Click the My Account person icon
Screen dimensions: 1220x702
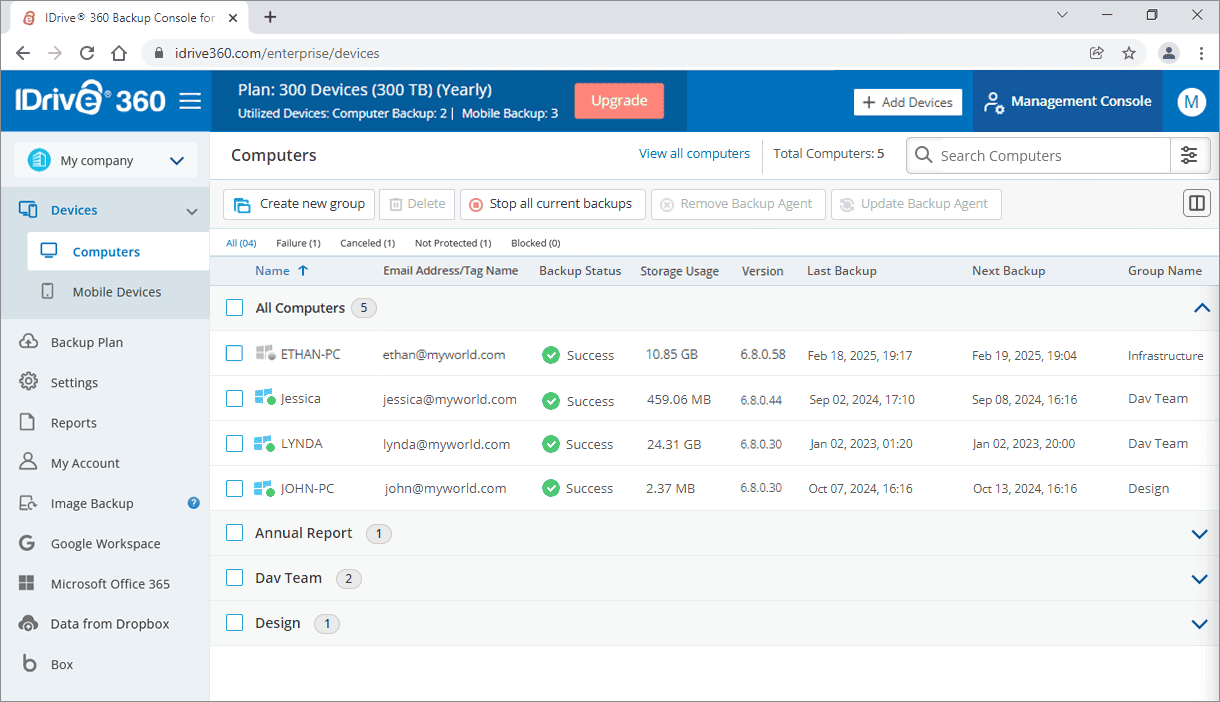(x=29, y=463)
